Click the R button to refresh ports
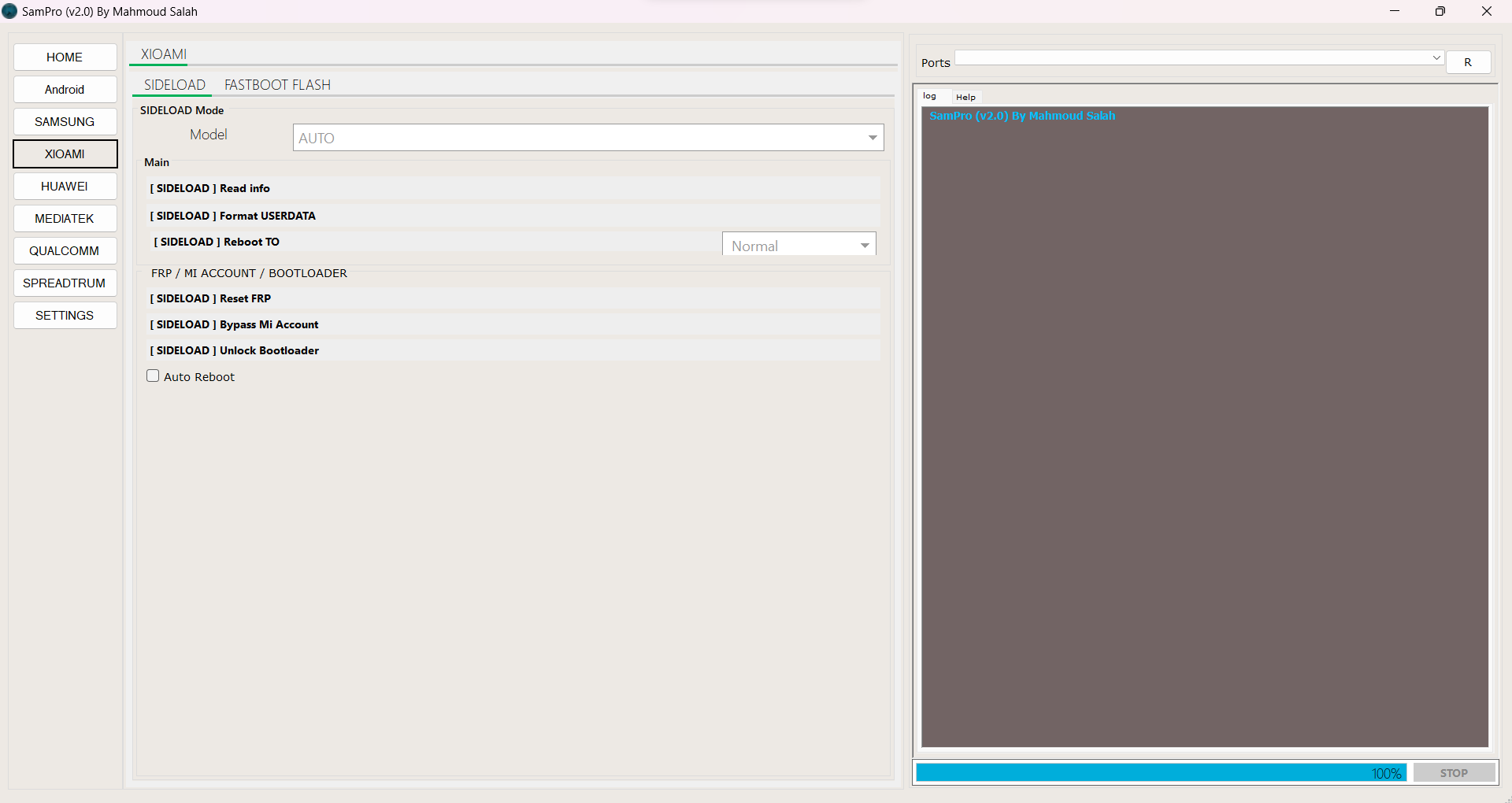1512x803 pixels. pos(1468,62)
